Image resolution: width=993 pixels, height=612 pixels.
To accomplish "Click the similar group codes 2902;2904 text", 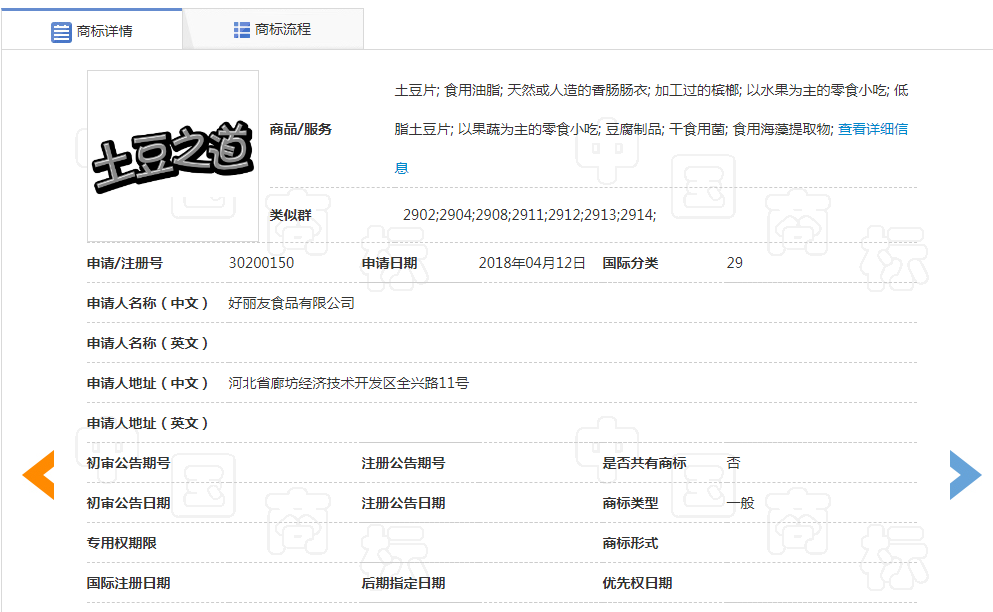I will pyautogui.click(x=529, y=215).
